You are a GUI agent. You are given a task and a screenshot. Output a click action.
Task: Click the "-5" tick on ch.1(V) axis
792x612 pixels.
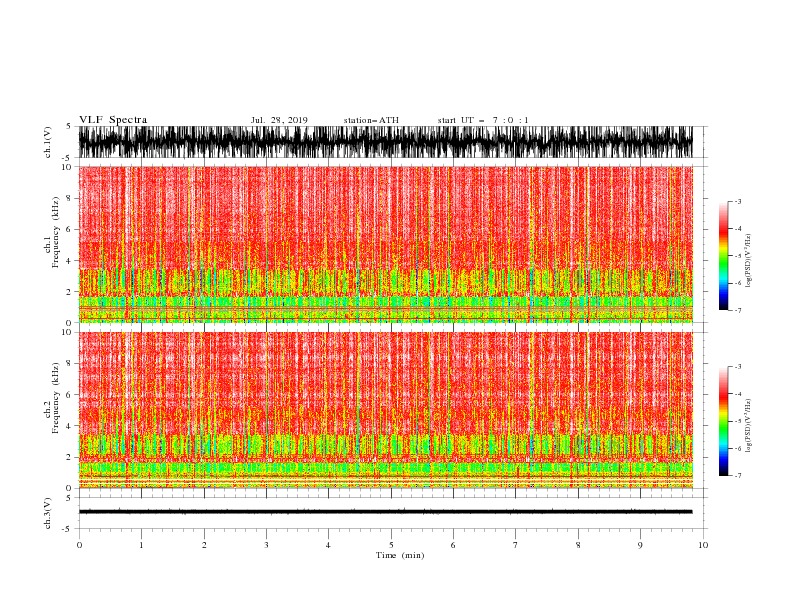click(x=67, y=158)
